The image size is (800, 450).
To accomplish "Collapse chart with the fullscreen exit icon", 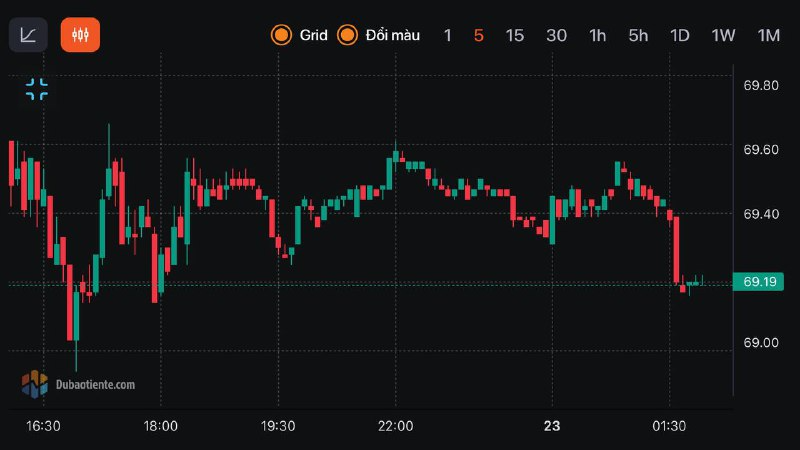I will (37, 89).
